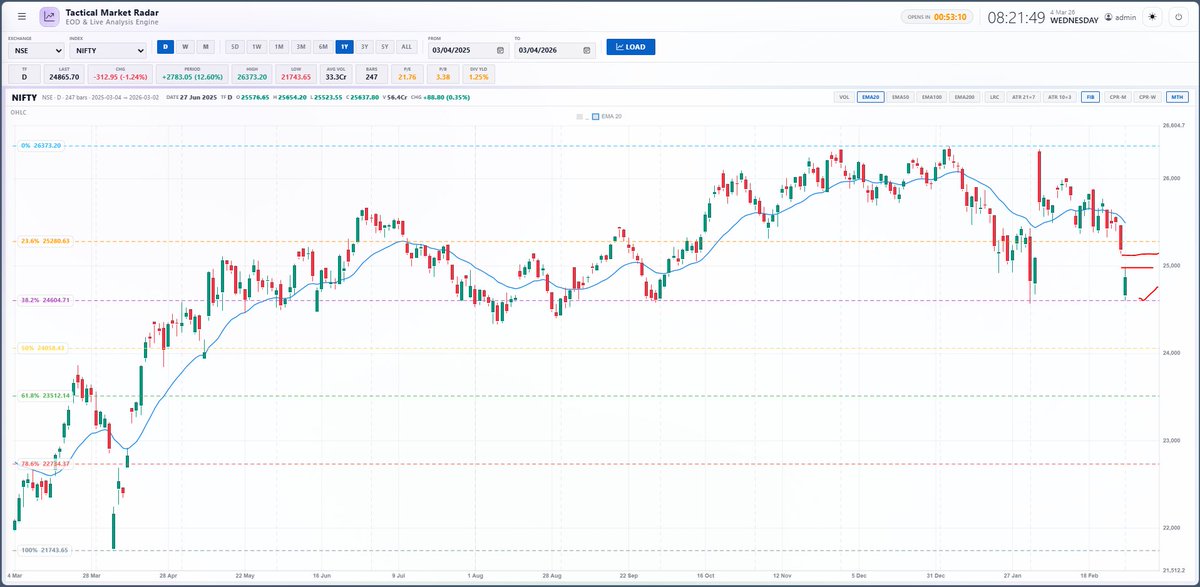This screenshot has height=587, width=1200.
Task: Choose the 5D range
Action: pos(234,47)
